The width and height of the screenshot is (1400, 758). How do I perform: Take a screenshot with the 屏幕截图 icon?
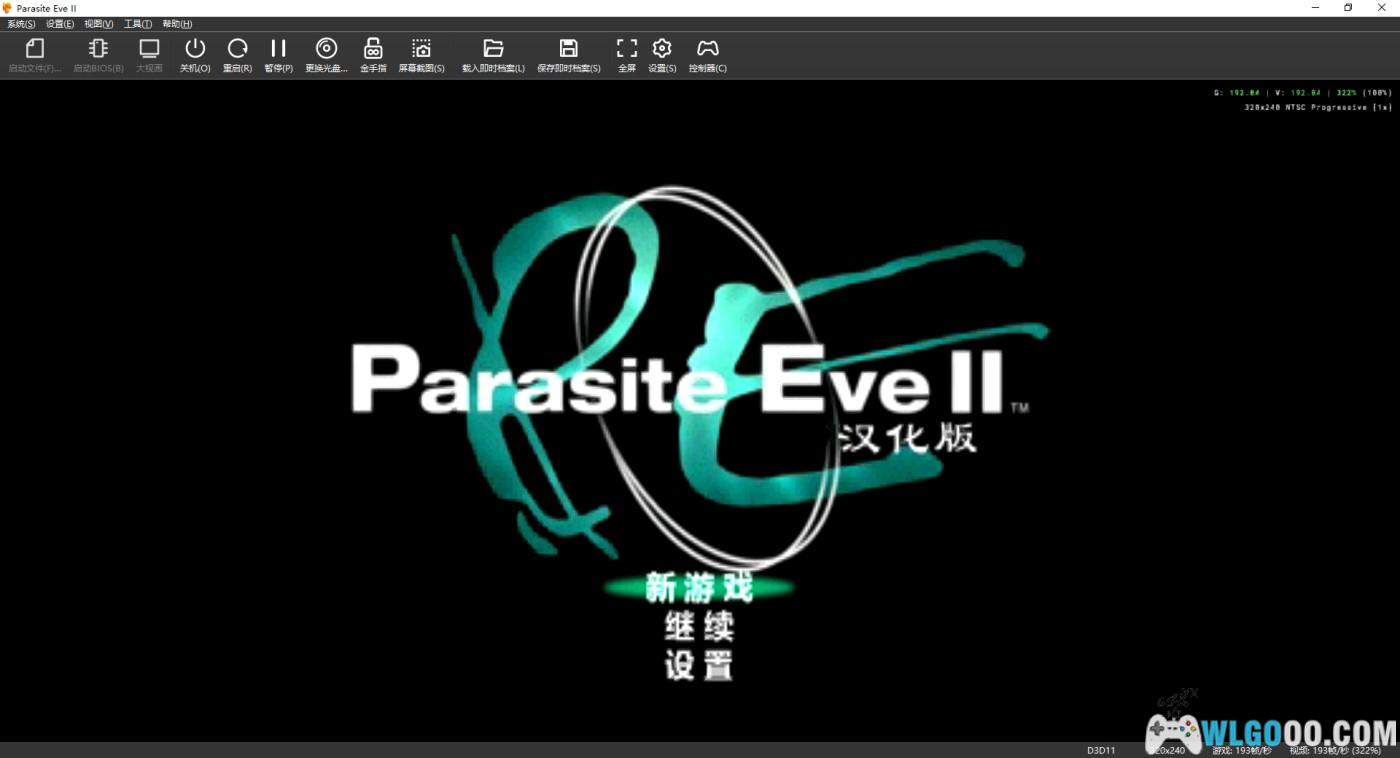pyautogui.click(x=421, y=49)
